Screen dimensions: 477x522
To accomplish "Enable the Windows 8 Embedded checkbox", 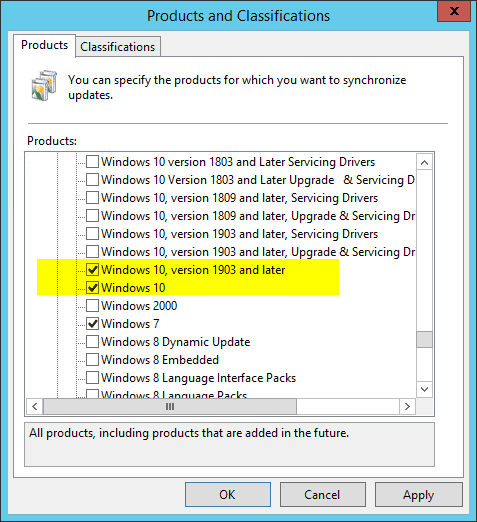I will coord(92,360).
